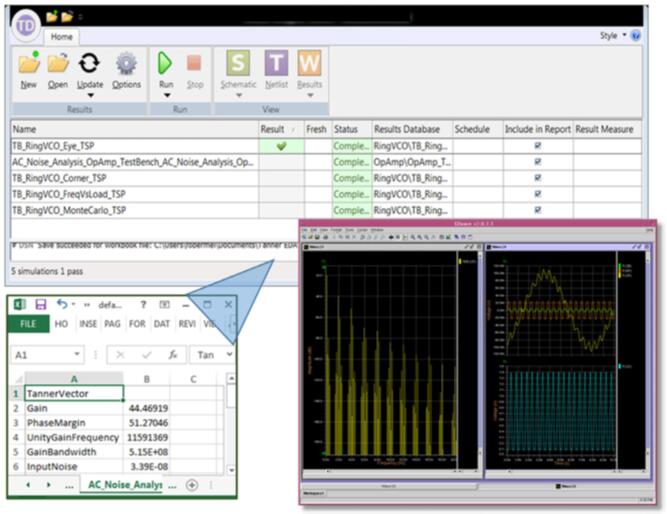Click the Excel Name Box showing A1
This screenshot has height=514, width=667.
pos(47,355)
